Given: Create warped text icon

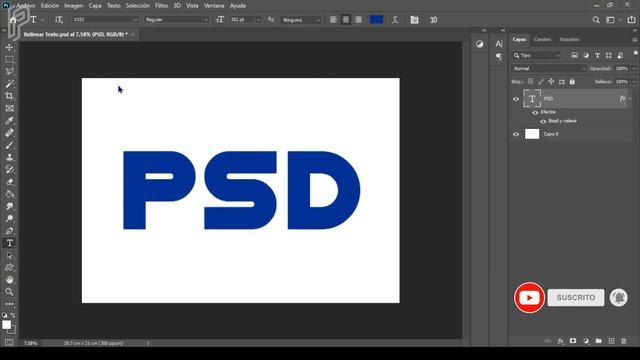Looking at the screenshot, I should (x=395, y=20).
